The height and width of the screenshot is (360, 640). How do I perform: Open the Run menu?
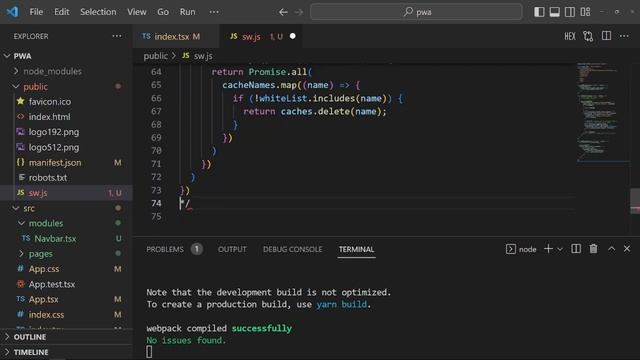[187, 12]
